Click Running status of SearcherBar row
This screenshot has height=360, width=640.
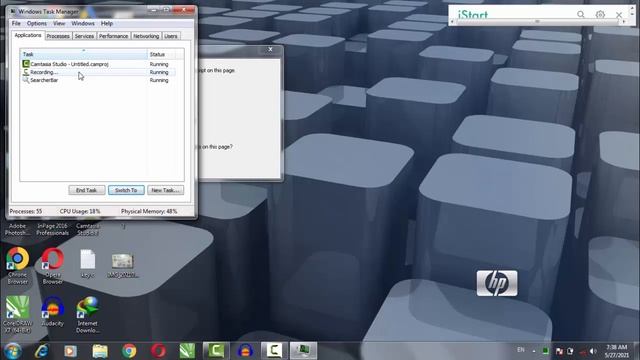(159, 80)
